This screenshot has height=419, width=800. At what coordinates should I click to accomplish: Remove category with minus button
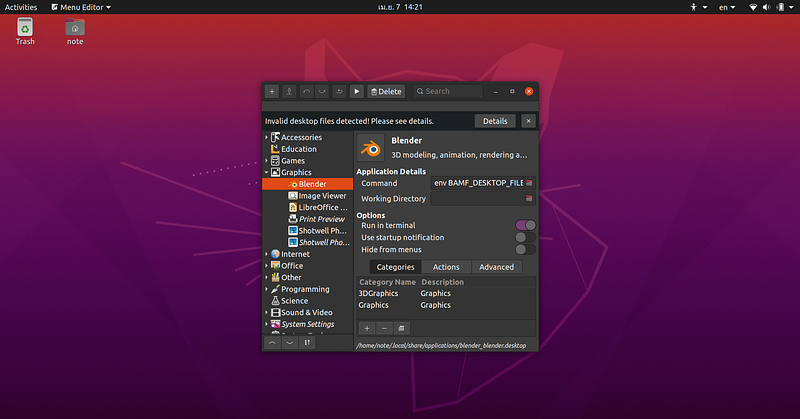pyautogui.click(x=384, y=328)
